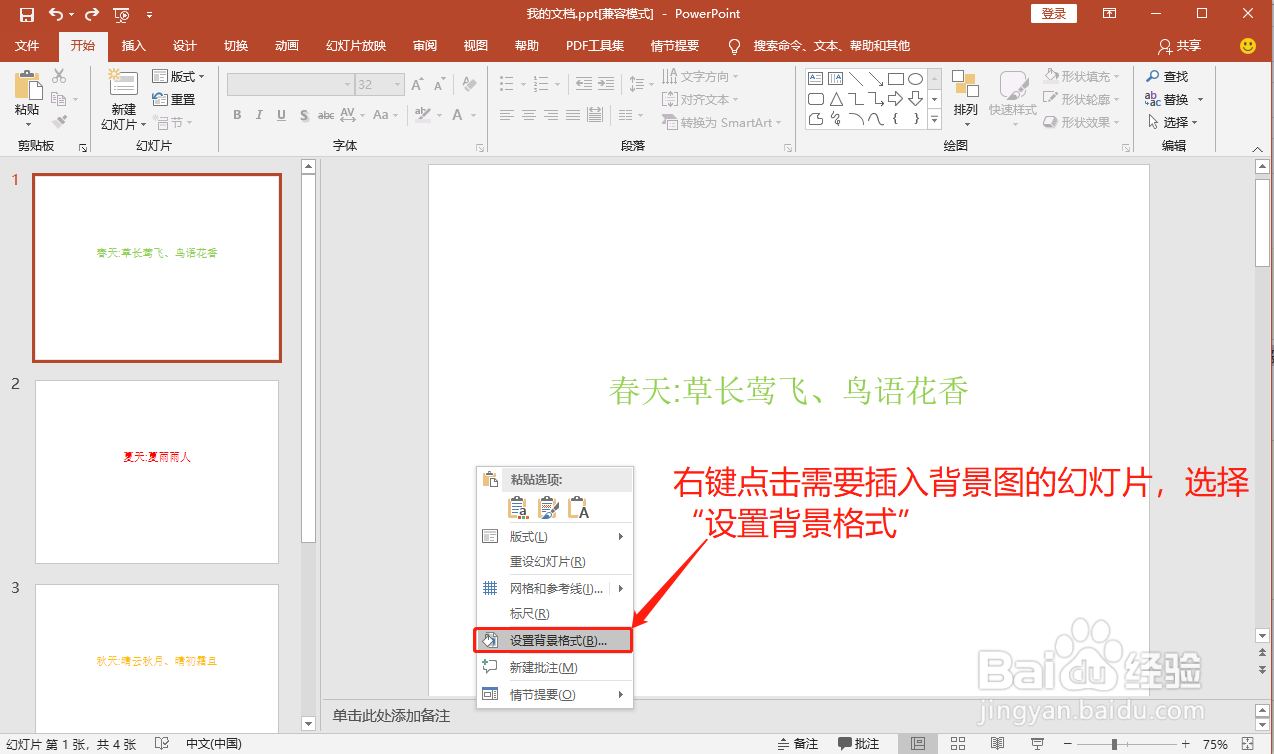Screen dimensions: 1274x754
Task: Click the Cut scissors icon
Action: click(59, 76)
